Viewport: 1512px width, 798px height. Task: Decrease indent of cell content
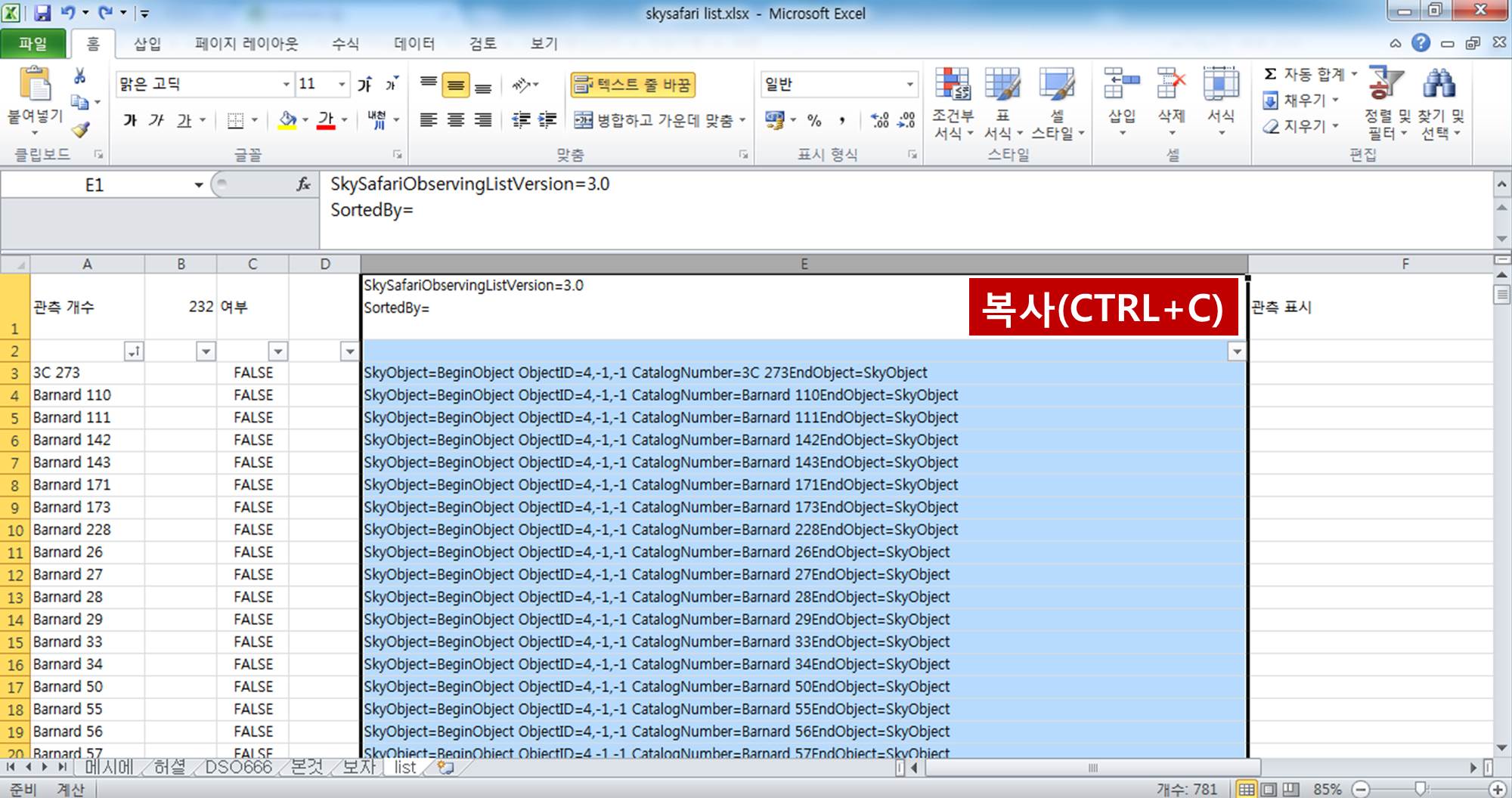click(520, 120)
